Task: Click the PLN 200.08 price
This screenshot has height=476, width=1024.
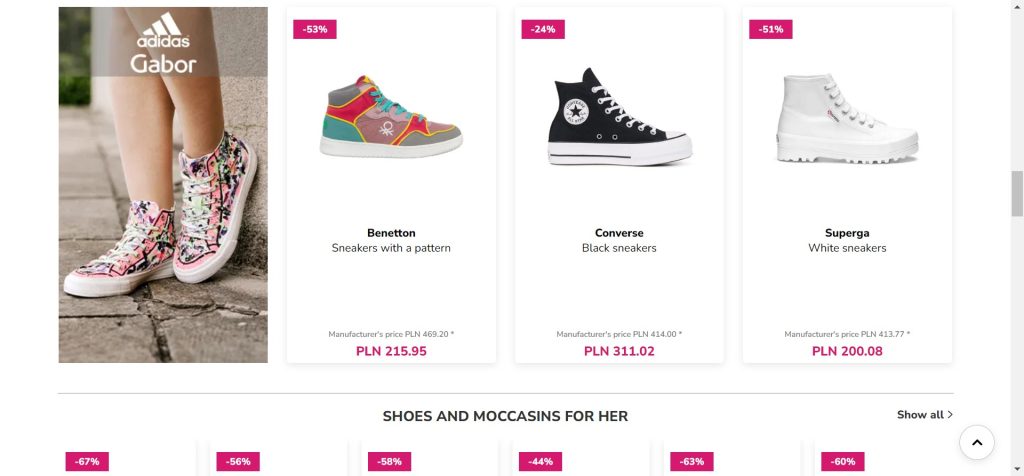Action: (x=847, y=351)
